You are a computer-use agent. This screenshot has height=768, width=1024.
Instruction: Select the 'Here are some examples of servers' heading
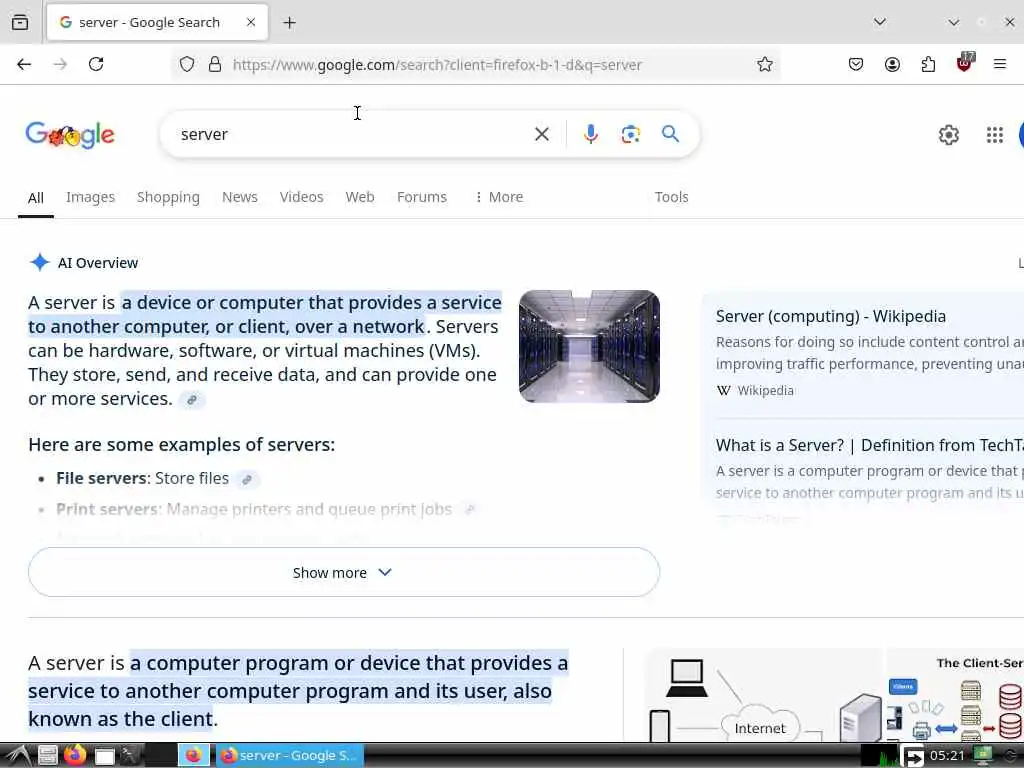coord(182,445)
